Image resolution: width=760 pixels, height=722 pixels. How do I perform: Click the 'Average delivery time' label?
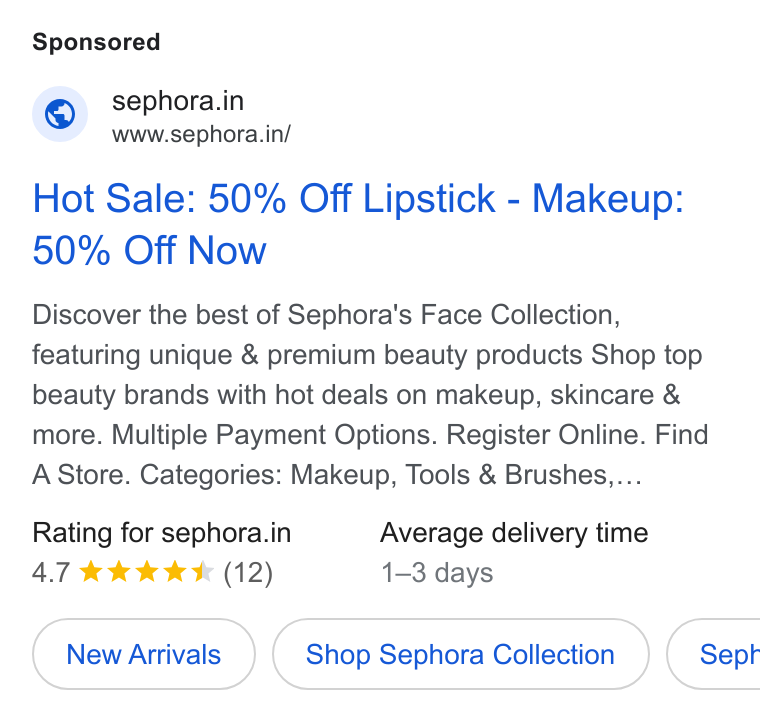(514, 533)
